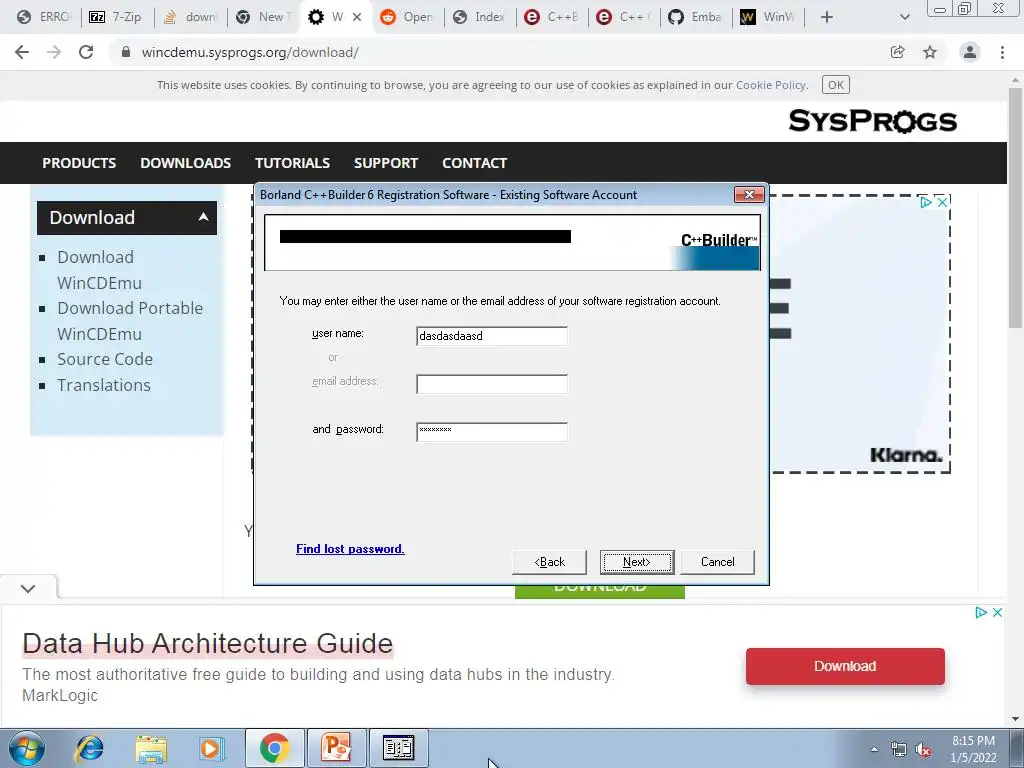Open Windows Explorer folder in taskbar

tap(151, 748)
